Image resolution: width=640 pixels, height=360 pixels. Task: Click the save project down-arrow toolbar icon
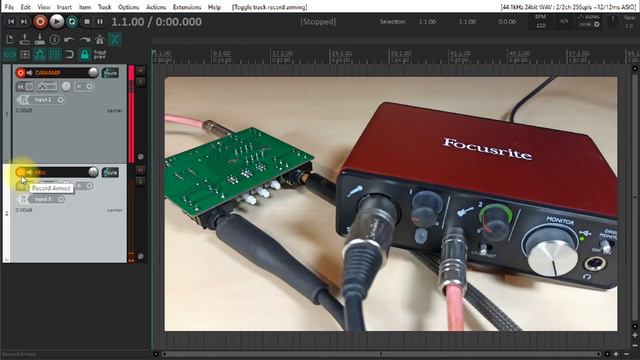click(40, 40)
